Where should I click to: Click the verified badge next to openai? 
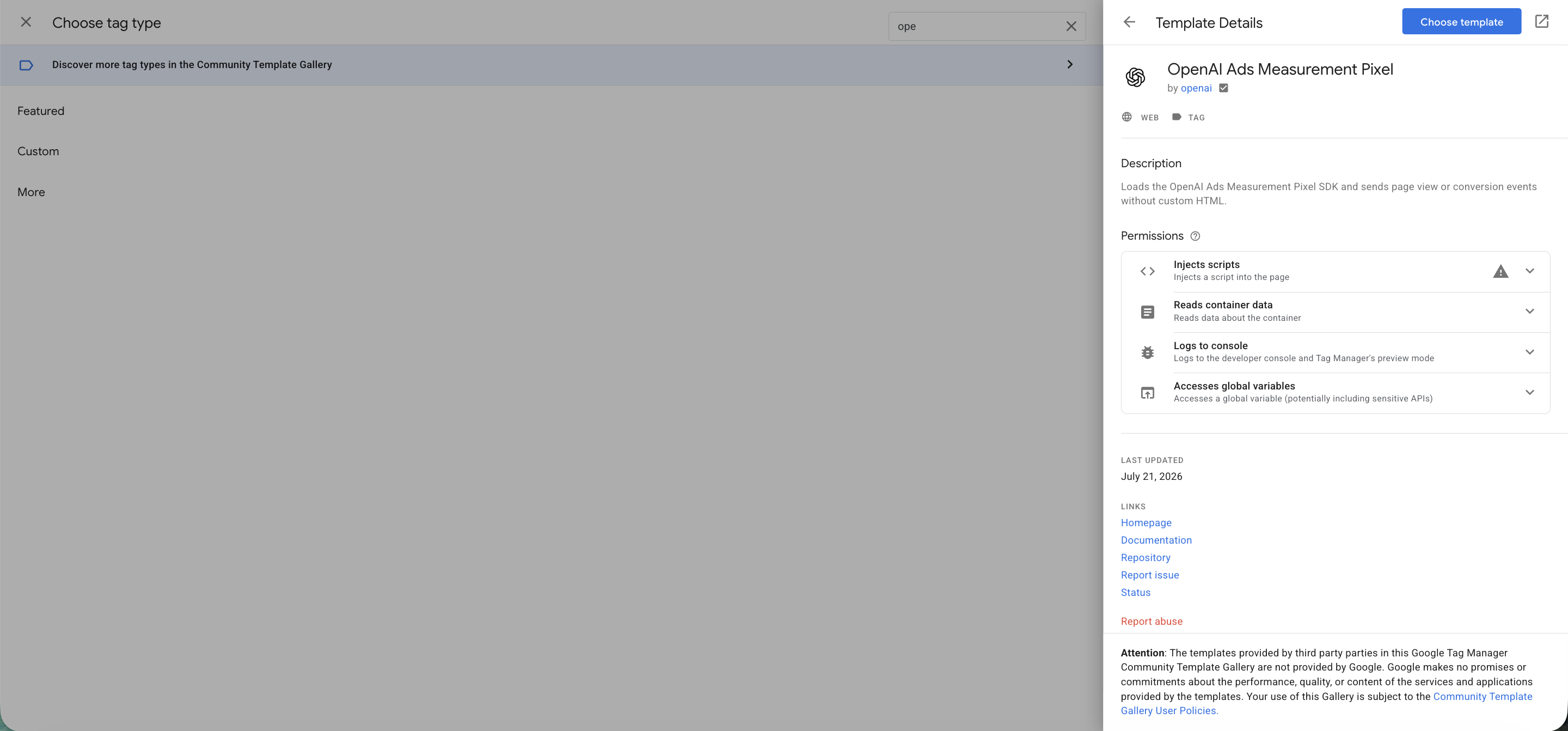point(1223,88)
